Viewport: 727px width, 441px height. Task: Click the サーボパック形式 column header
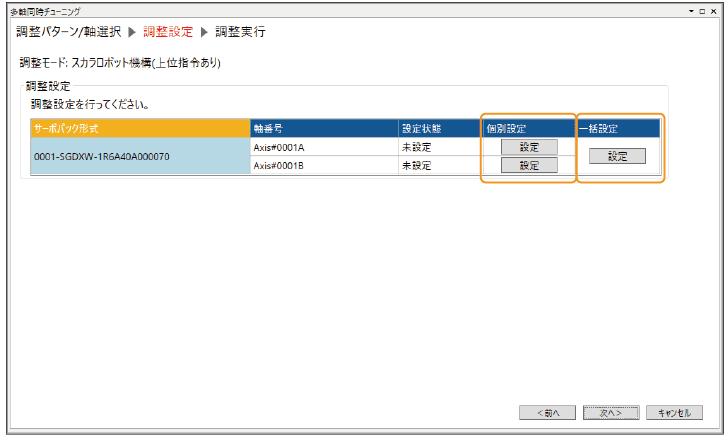(140, 128)
